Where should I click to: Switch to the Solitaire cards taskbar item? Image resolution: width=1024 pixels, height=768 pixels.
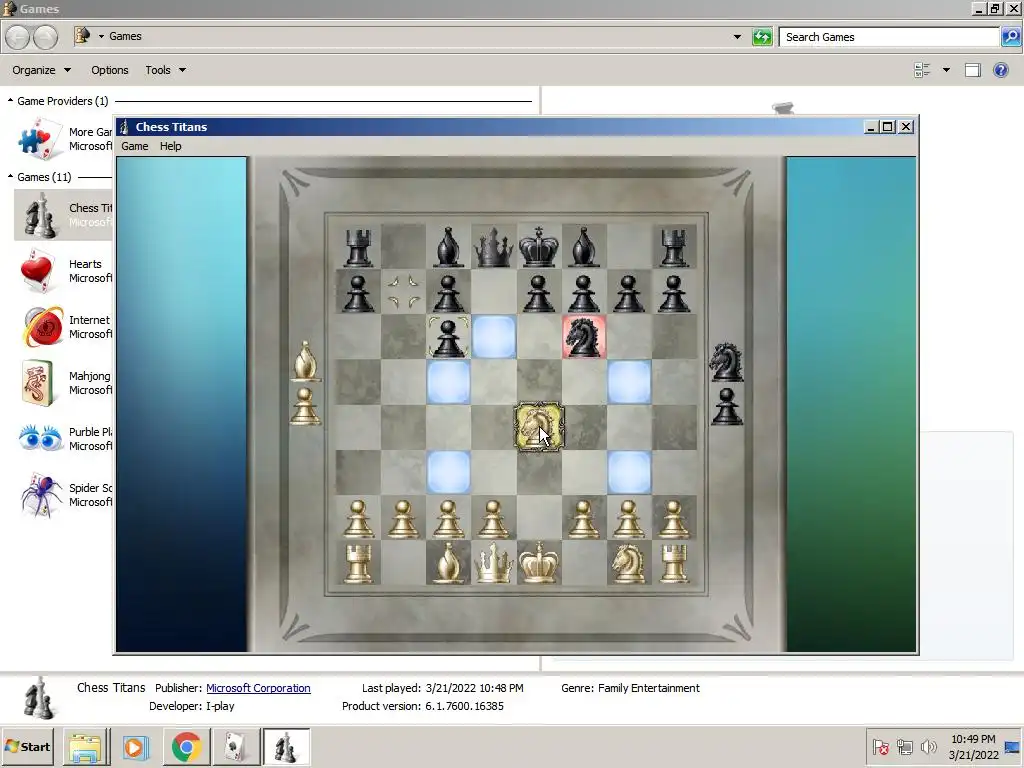[235, 746]
